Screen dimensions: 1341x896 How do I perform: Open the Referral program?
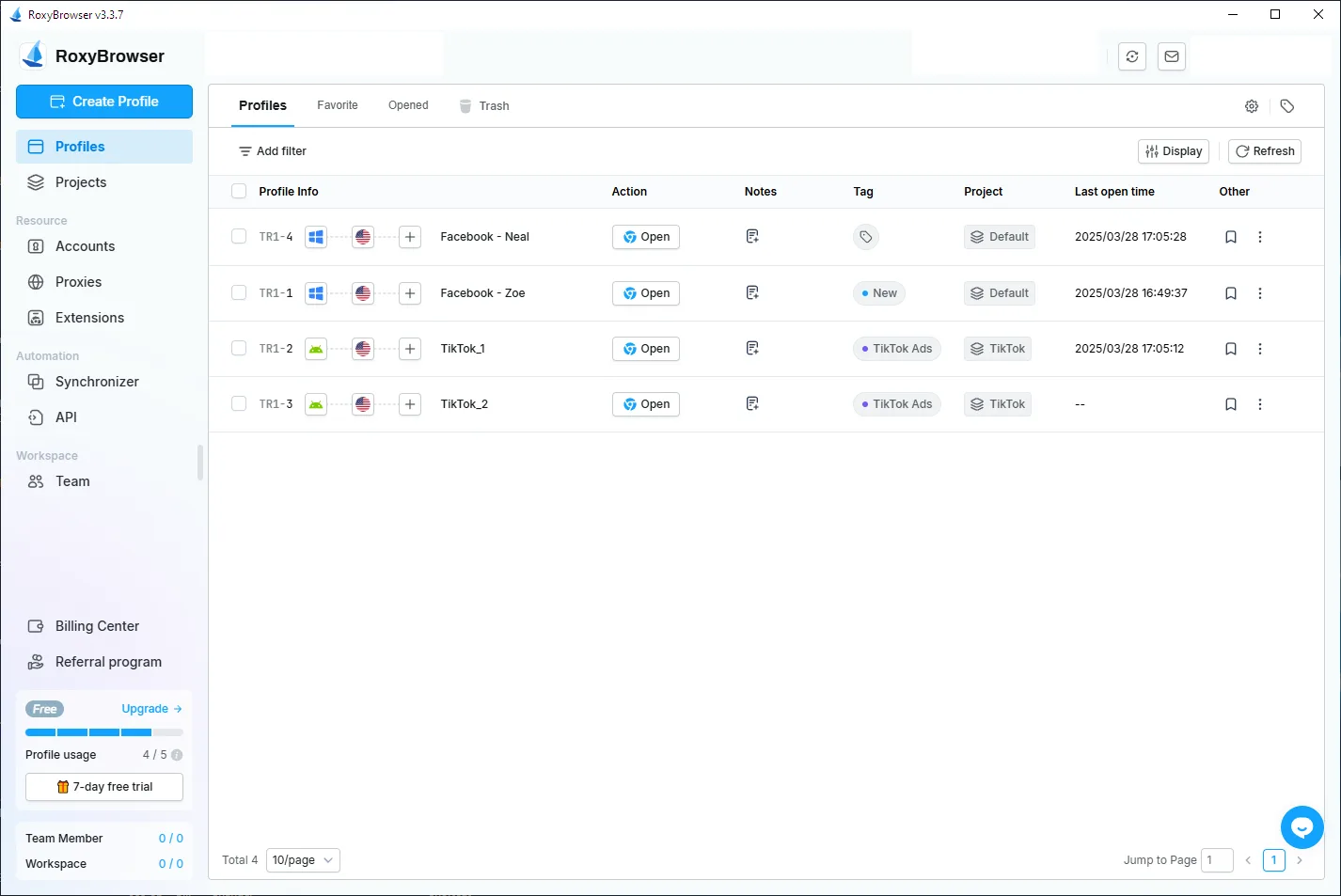pos(104,662)
